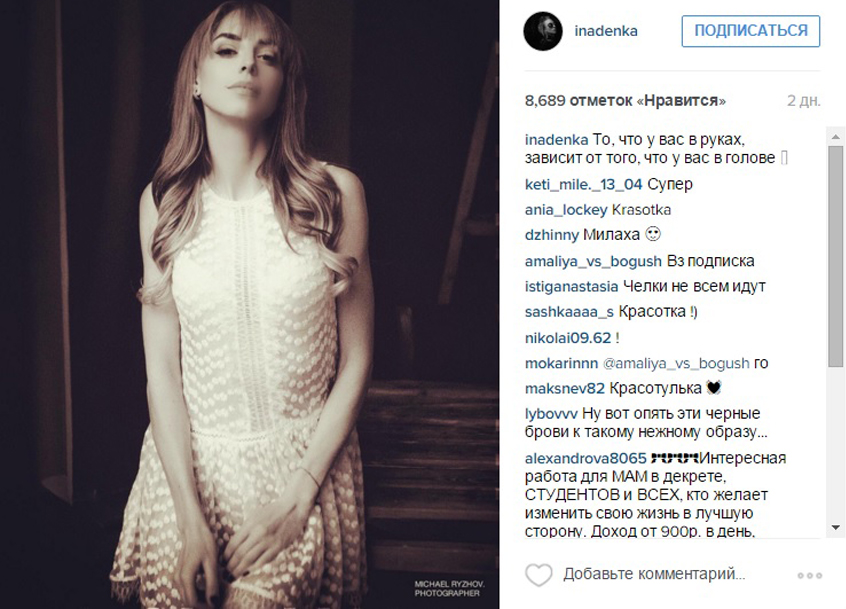846x609 pixels.
Task: Click the @amaliya_vs_bogush mention in mokarinnn's comment
Action: click(x=676, y=364)
